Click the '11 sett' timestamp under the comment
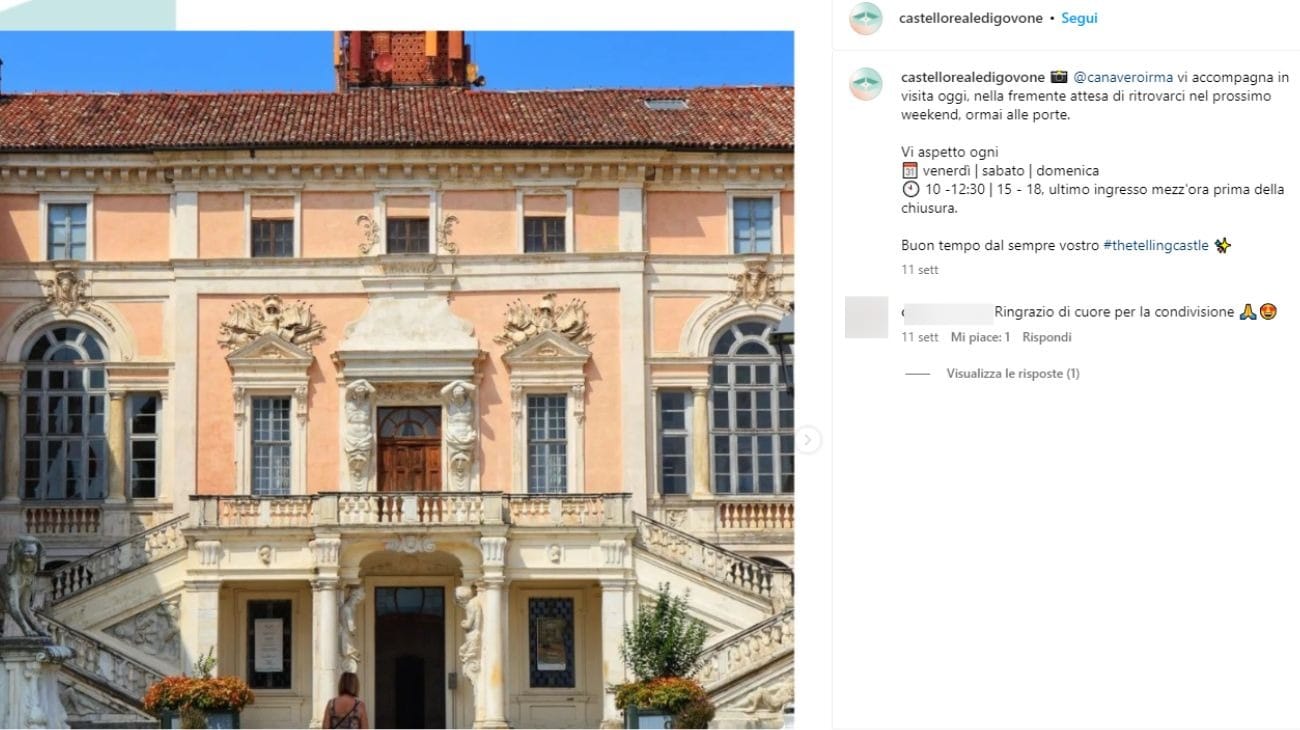The width and height of the screenshot is (1300, 730). pos(920,337)
